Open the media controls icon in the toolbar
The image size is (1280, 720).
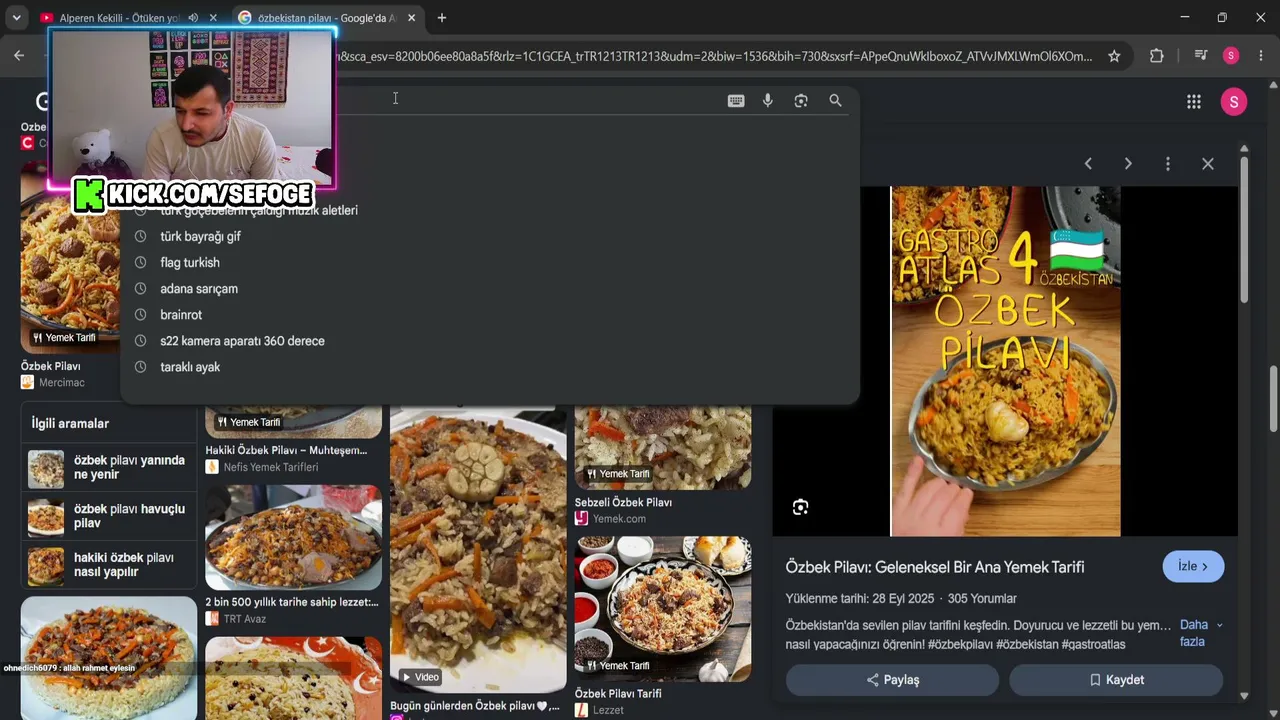coord(1201,56)
